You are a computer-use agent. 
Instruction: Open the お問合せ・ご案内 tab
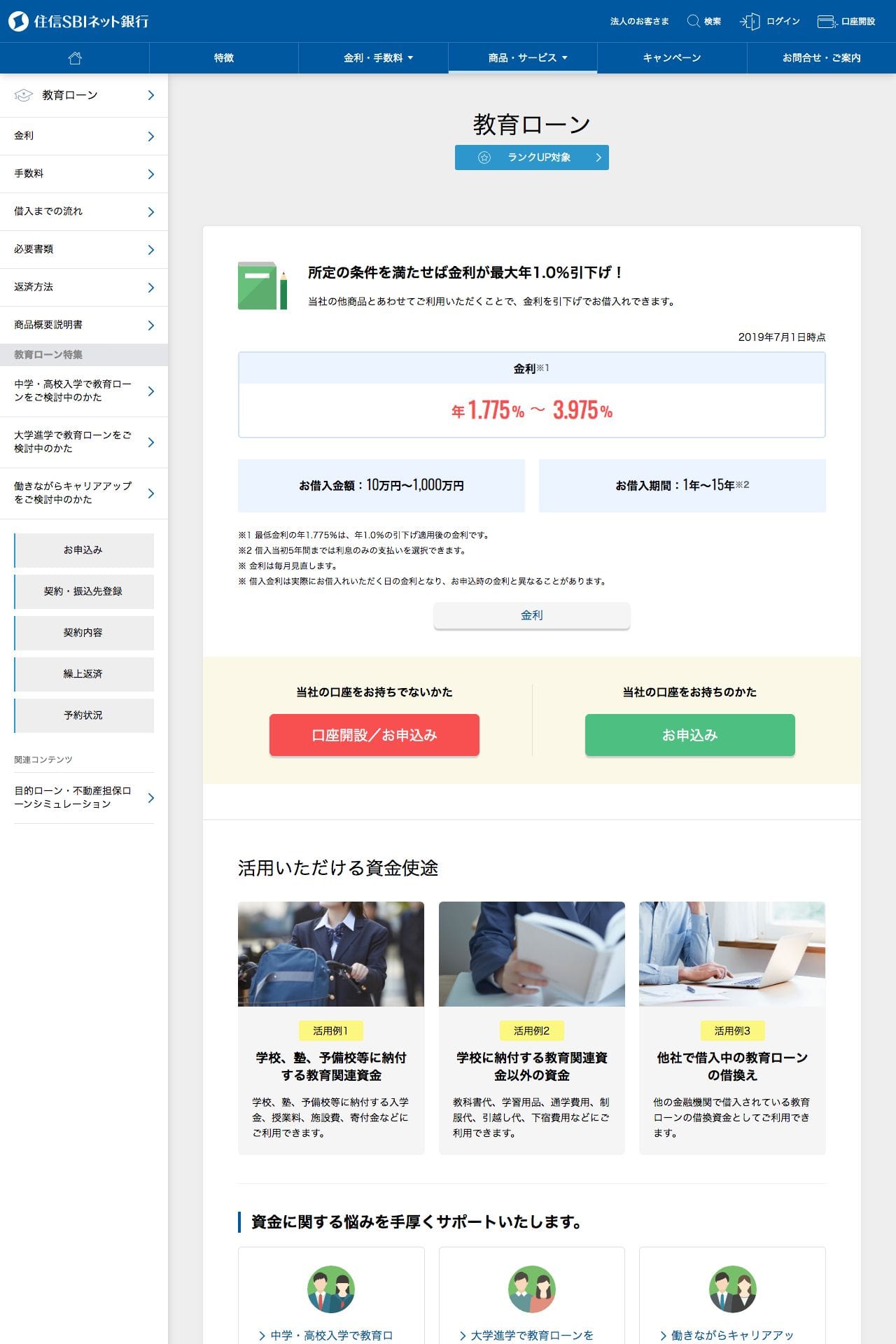click(x=822, y=58)
